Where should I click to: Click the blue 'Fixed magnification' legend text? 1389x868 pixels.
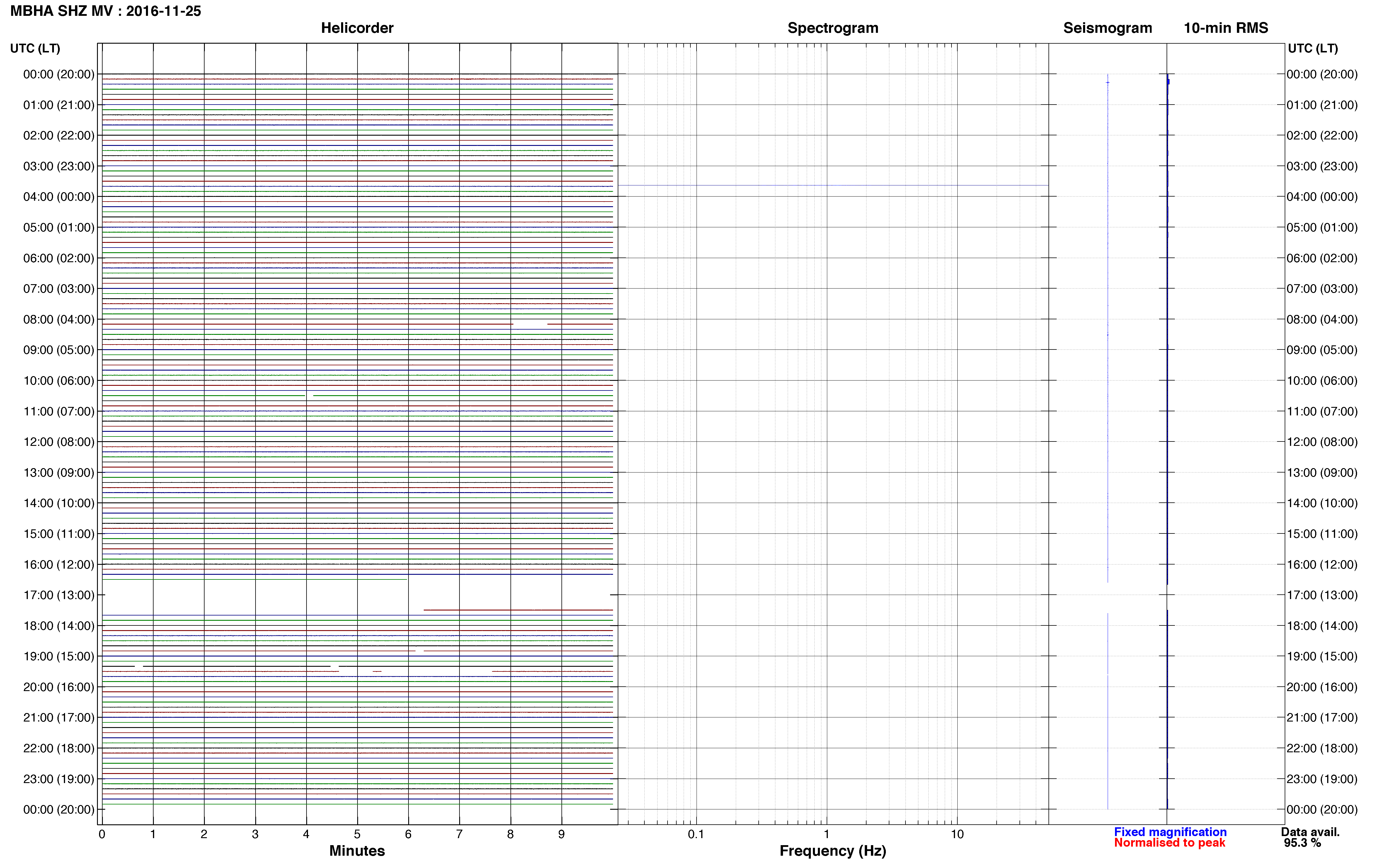coord(1170,832)
